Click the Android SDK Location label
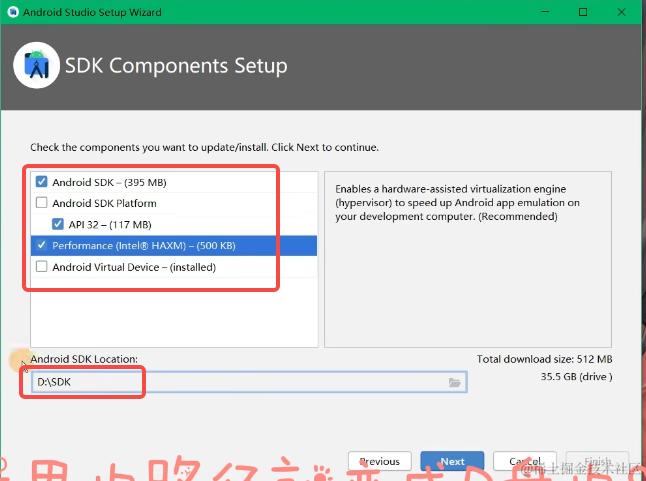The image size is (646, 481). click(x=84, y=359)
